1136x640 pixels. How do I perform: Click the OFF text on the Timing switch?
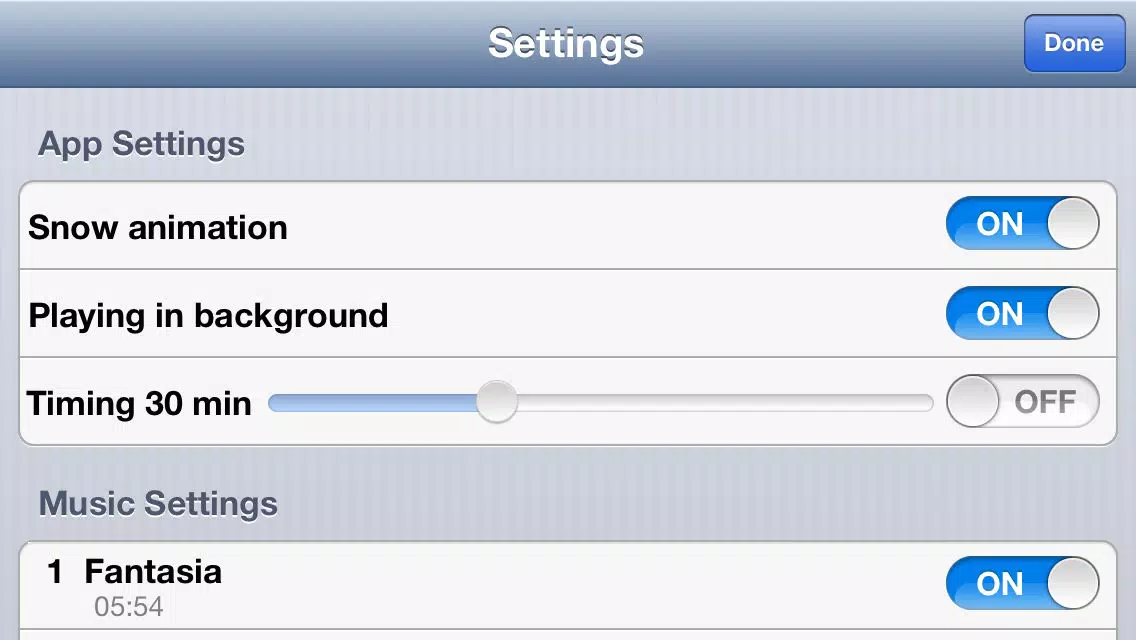coord(1045,402)
